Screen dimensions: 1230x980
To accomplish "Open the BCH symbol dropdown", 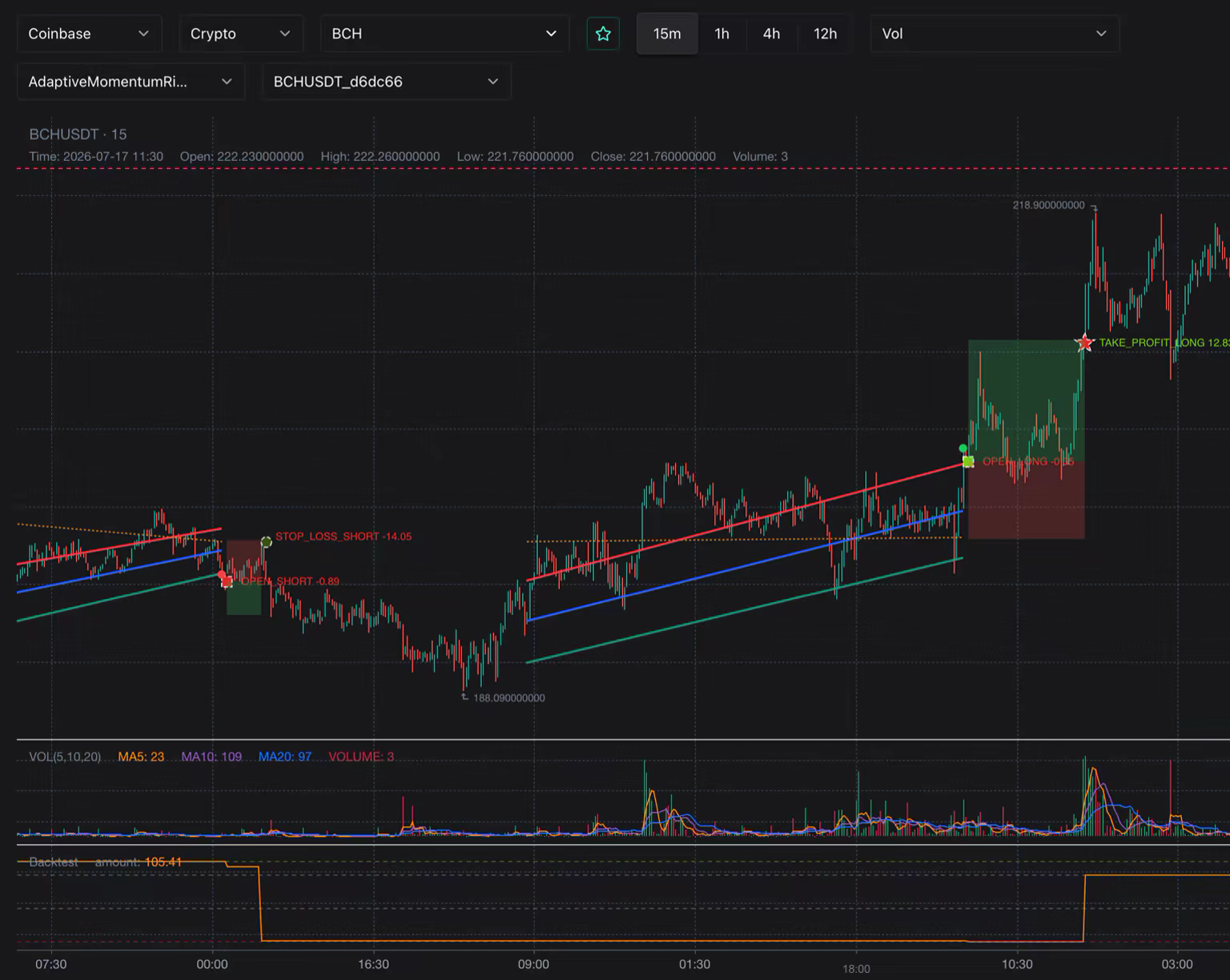I will tap(444, 34).
